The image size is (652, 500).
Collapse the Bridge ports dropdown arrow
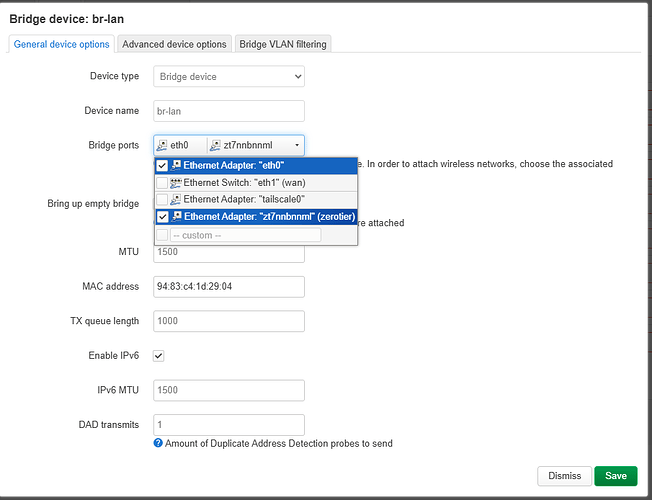point(296,145)
